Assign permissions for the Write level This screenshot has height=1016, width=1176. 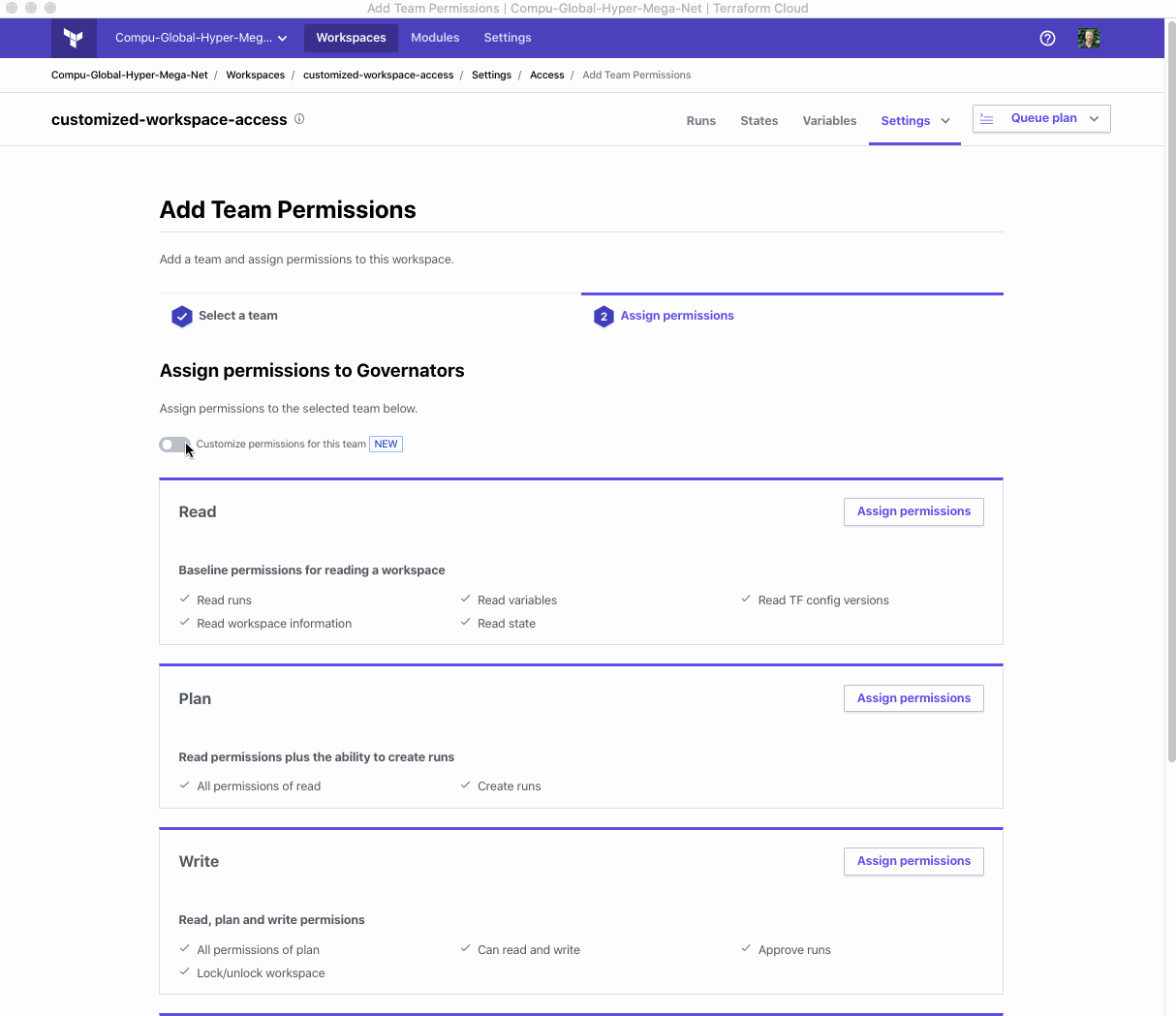click(x=913, y=861)
